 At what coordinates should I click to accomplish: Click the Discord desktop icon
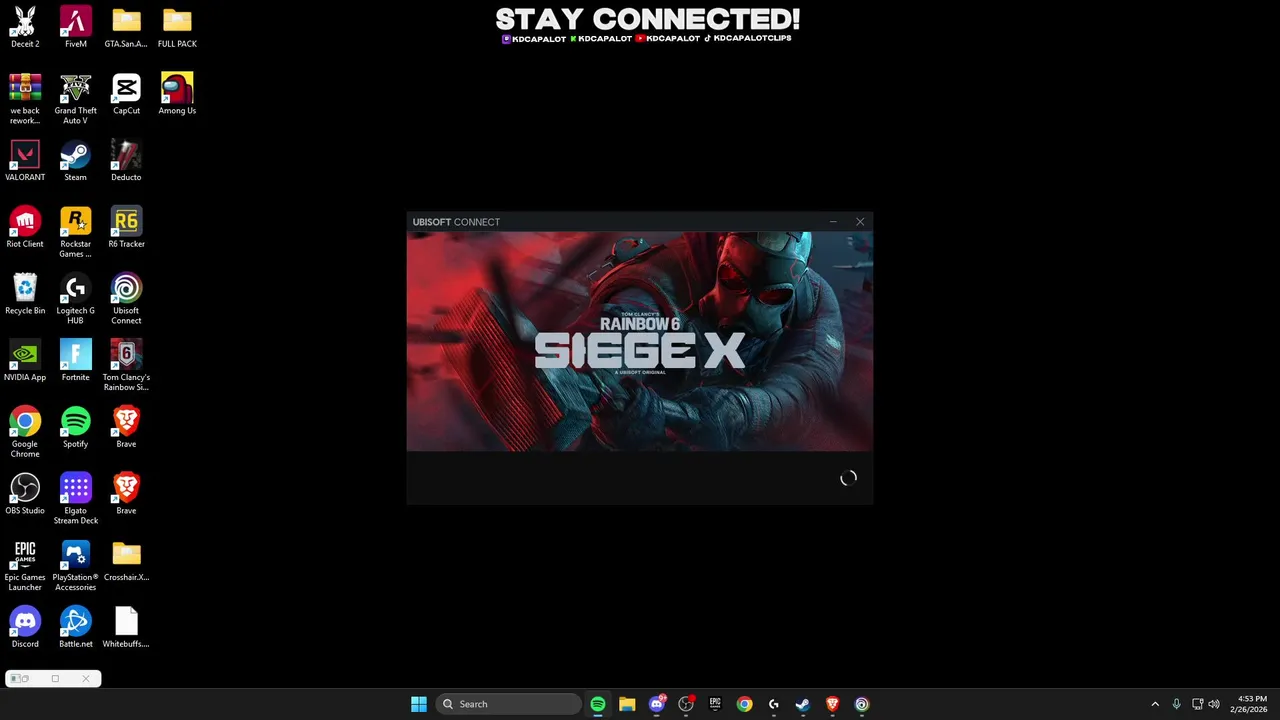click(25, 627)
